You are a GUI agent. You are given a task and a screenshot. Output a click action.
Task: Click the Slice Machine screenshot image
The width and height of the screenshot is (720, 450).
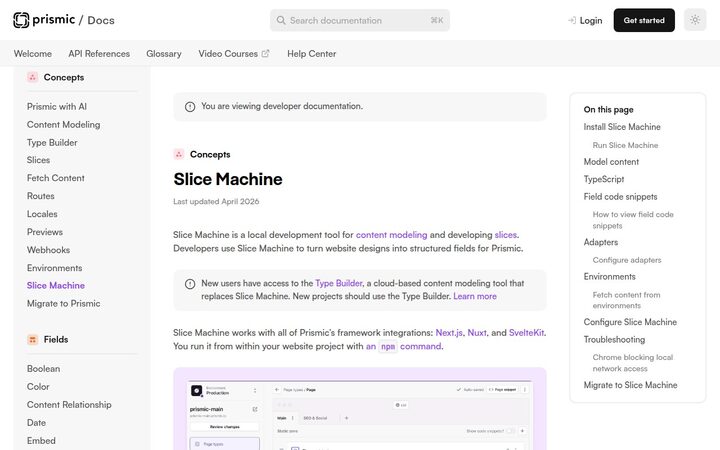(360, 409)
